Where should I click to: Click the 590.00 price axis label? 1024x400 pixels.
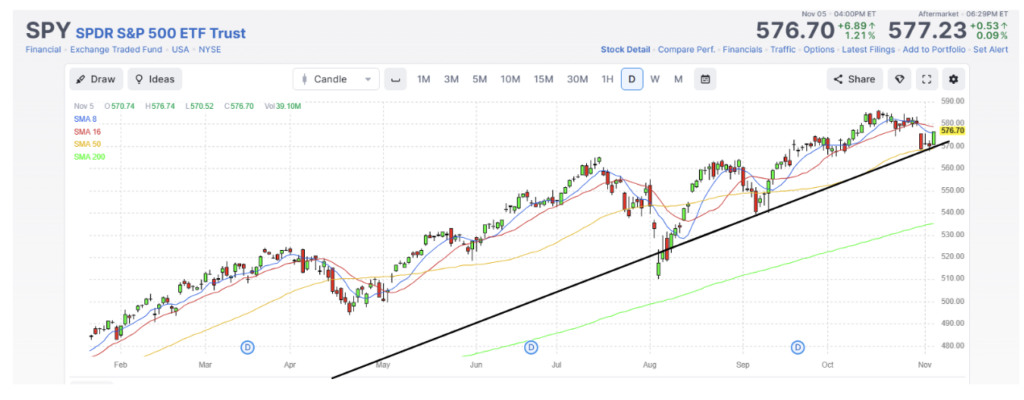953,101
